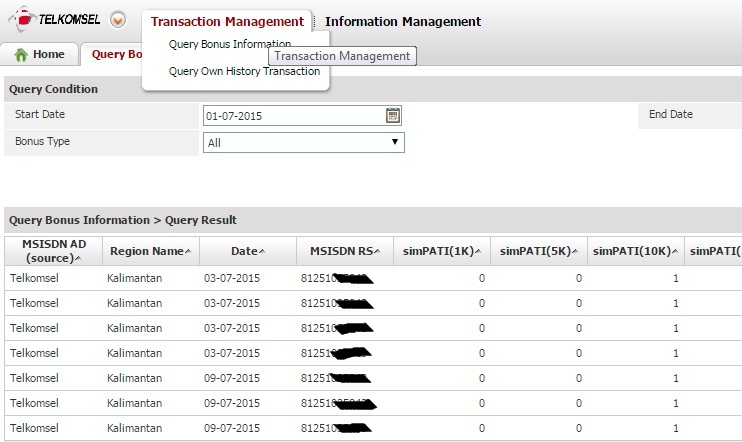Choose Query Bonus Information menu entry
Viewport: 742px width, 442px height.
230,44
